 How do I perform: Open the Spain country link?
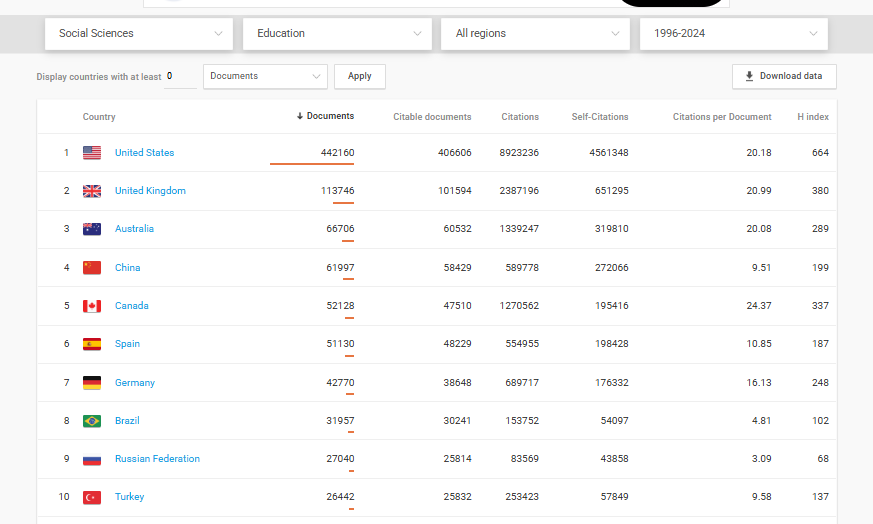(x=127, y=344)
